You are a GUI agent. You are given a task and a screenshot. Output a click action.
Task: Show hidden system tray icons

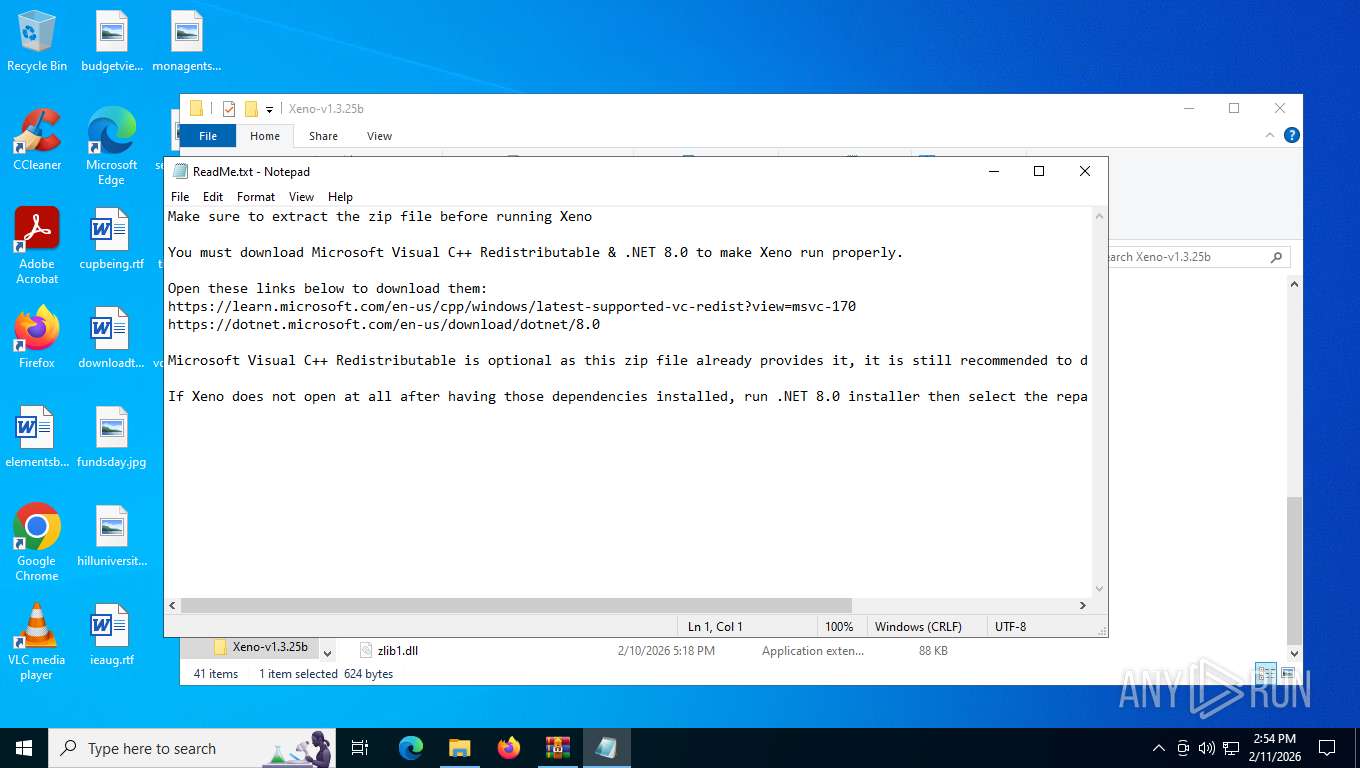(x=1159, y=748)
